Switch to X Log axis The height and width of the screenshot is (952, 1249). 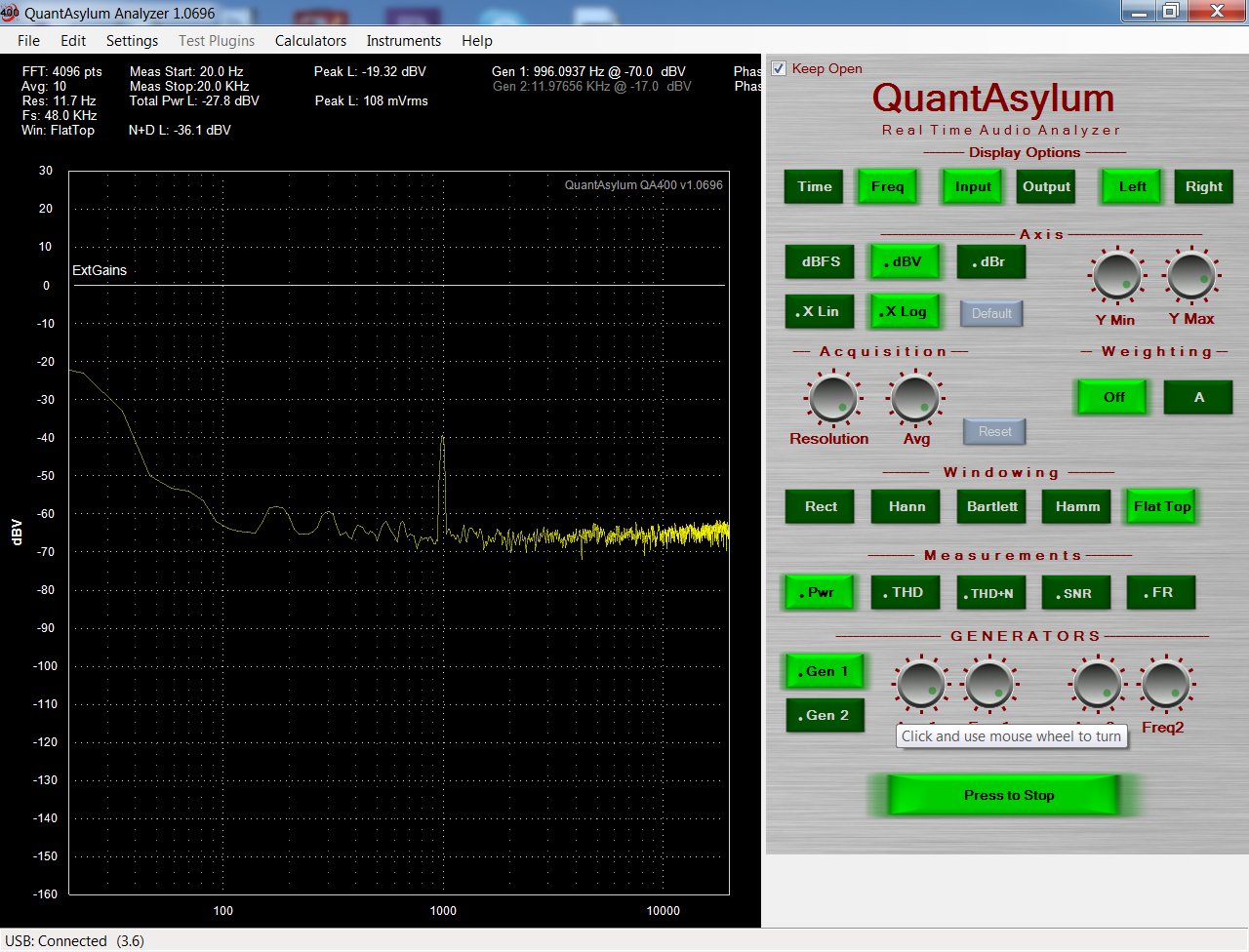pyautogui.click(x=906, y=311)
